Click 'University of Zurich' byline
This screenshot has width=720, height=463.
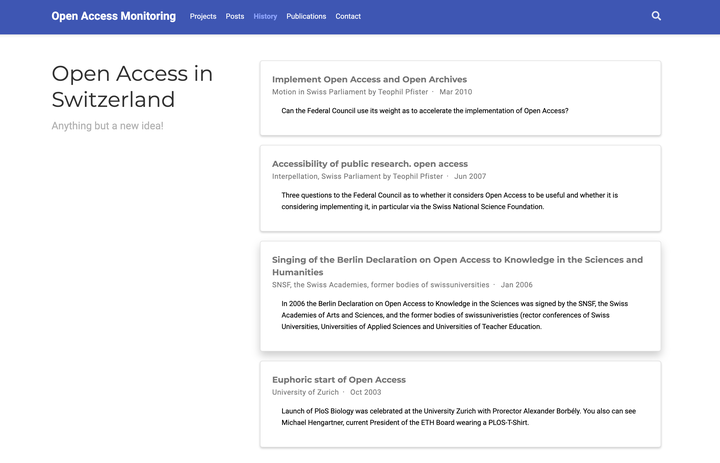coord(305,392)
